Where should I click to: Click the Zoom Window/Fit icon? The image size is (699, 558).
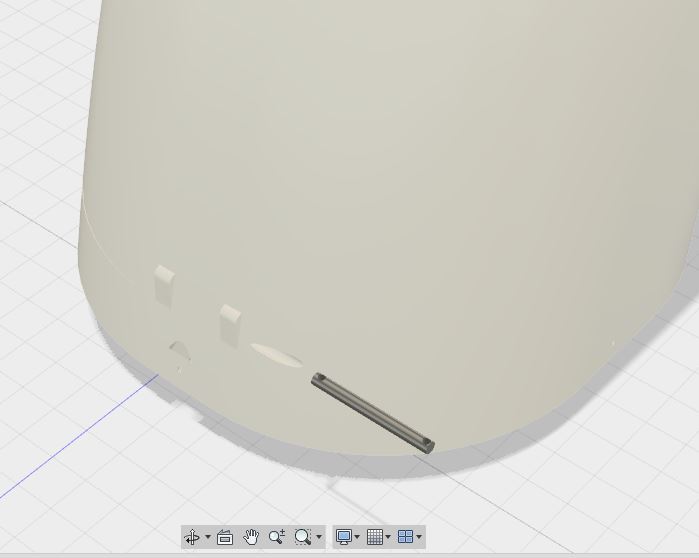pyautogui.click(x=303, y=537)
